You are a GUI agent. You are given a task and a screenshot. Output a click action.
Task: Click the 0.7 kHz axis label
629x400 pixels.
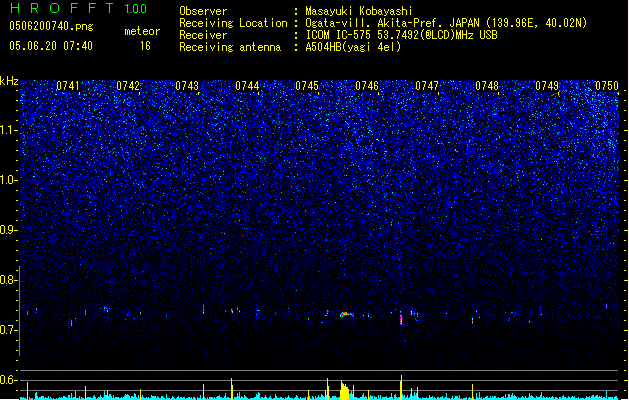coord(9,330)
